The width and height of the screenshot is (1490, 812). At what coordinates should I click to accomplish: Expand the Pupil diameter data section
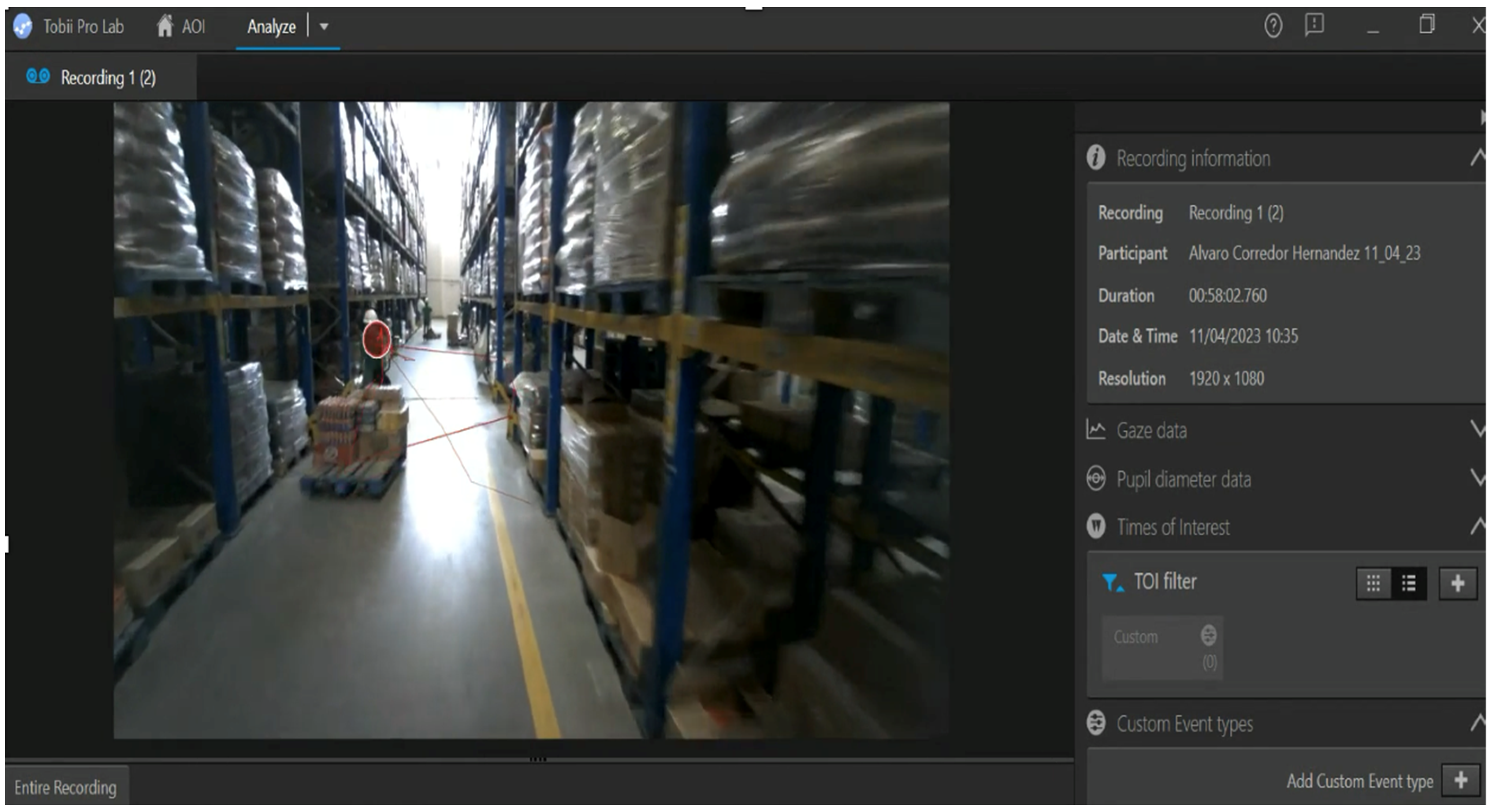pyautogui.click(x=1477, y=478)
